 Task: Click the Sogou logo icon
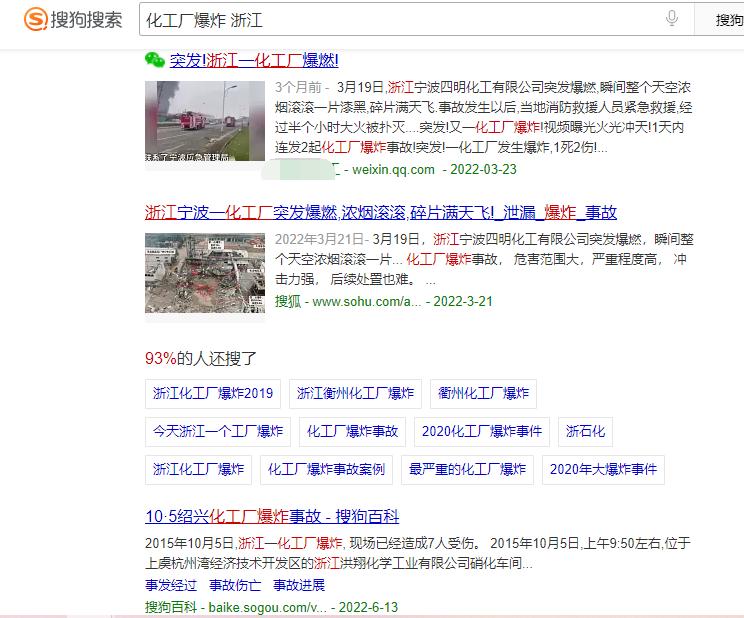(x=36, y=19)
